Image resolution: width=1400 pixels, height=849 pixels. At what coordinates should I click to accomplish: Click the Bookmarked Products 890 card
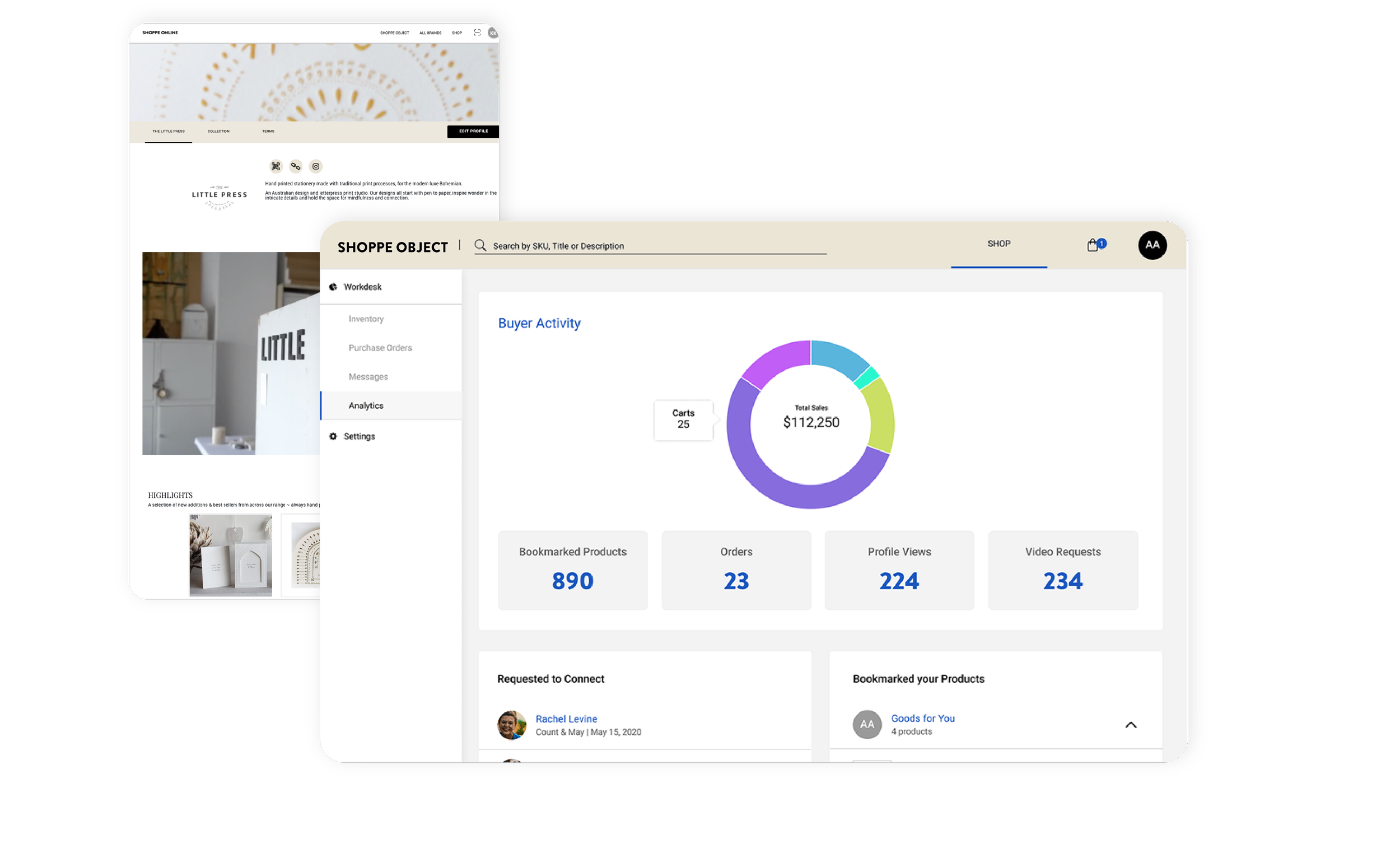(x=572, y=570)
